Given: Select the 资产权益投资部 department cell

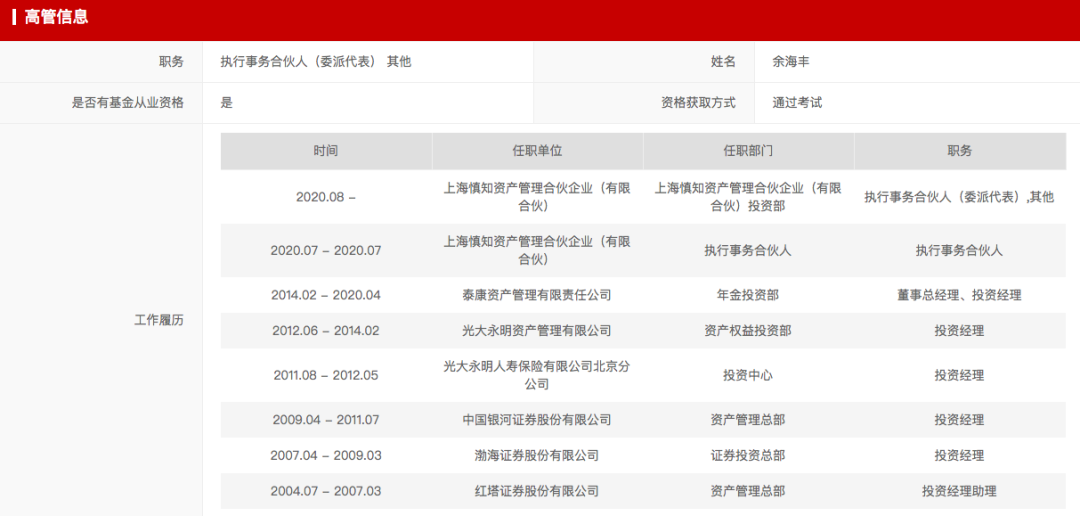Looking at the screenshot, I should coord(748,330).
